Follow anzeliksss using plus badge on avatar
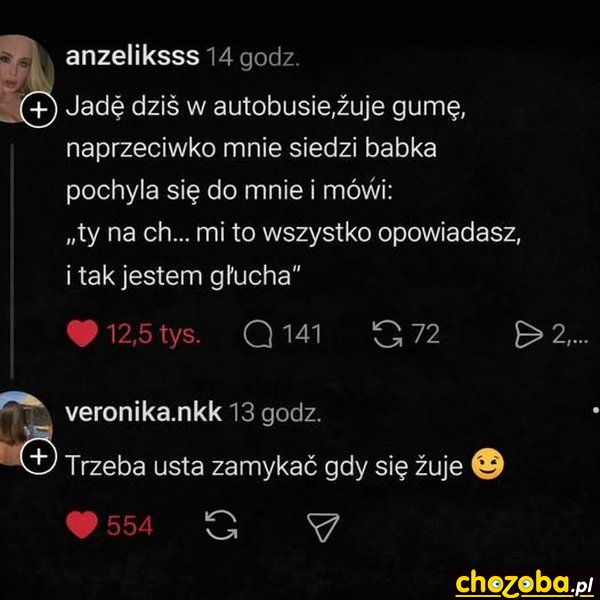 point(38,109)
